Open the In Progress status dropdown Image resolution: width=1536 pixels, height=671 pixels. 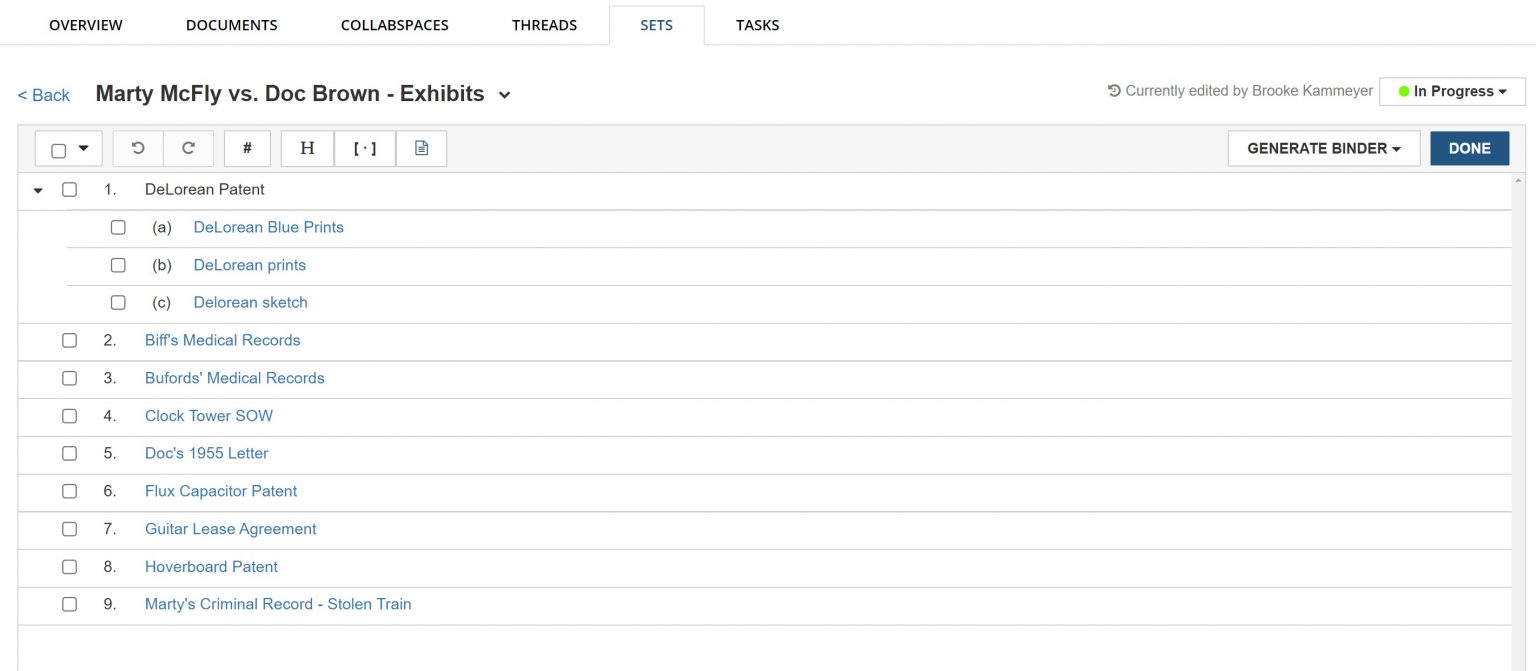(x=1452, y=91)
